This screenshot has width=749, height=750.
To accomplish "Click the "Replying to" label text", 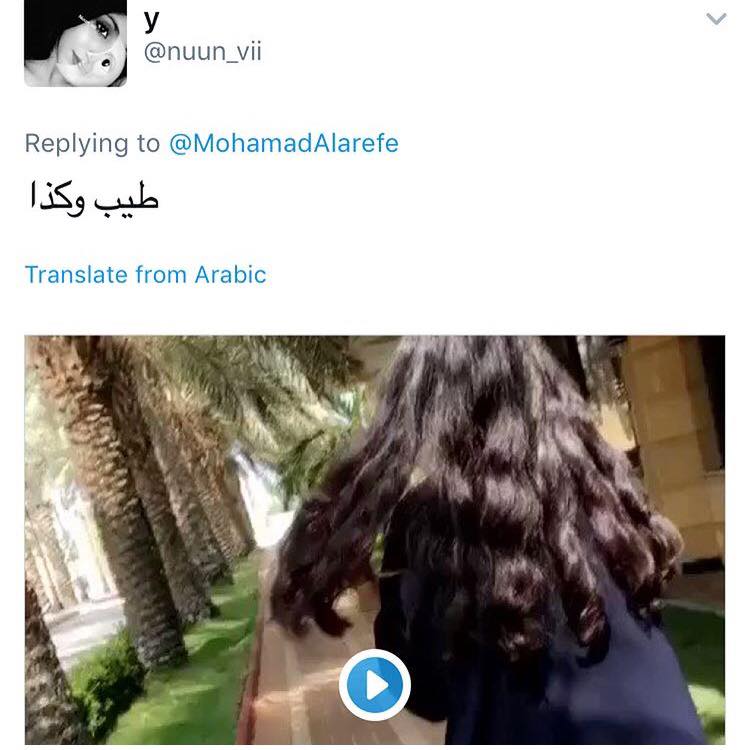I will [x=92, y=143].
